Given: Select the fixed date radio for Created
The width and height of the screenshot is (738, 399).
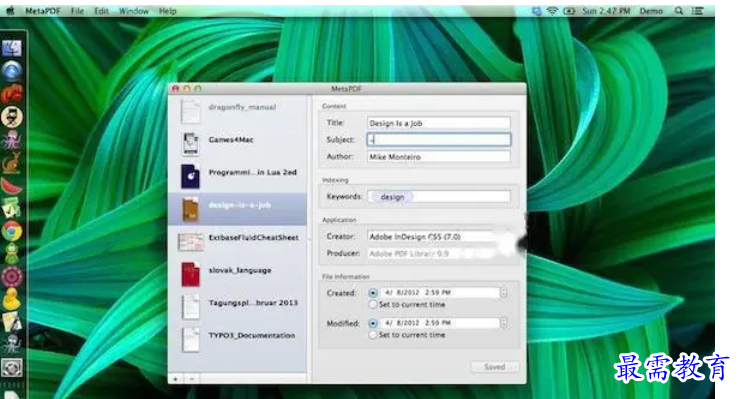Looking at the screenshot, I should (x=373, y=293).
